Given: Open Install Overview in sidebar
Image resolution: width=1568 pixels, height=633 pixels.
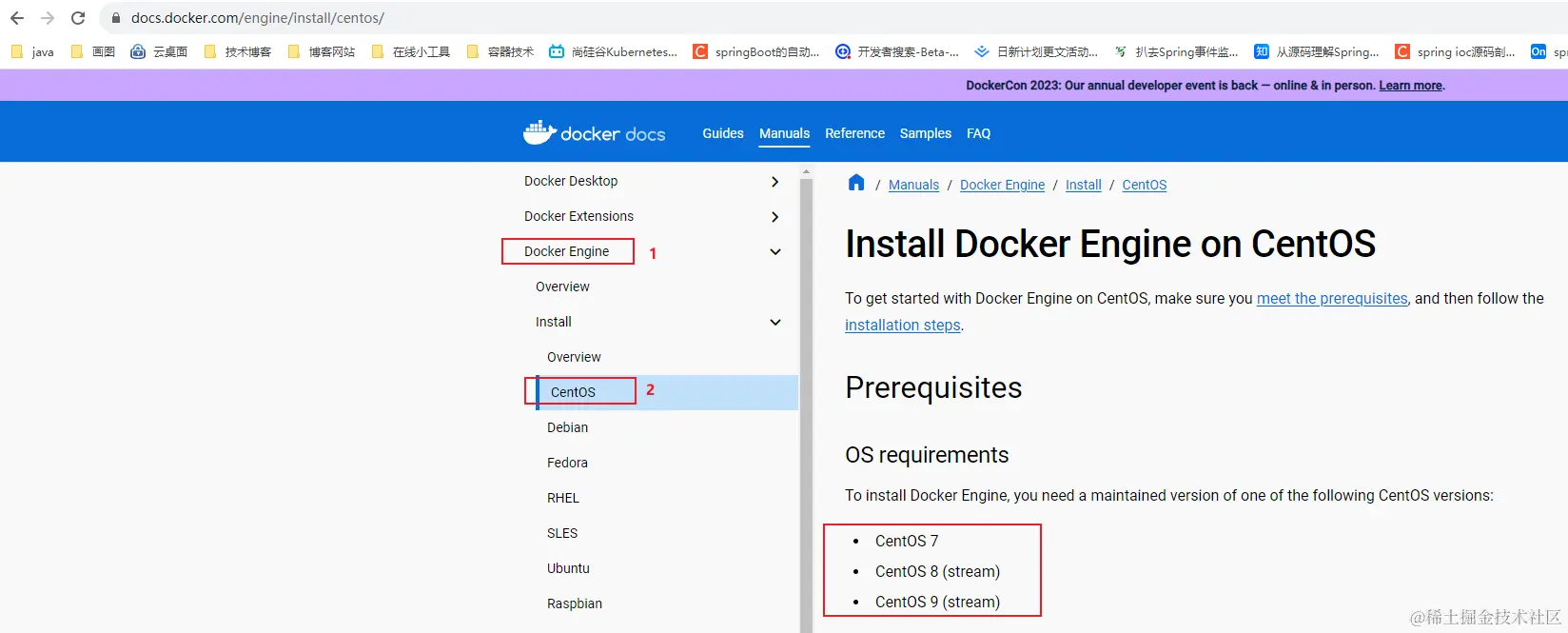Looking at the screenshot, I should [574, 357].
